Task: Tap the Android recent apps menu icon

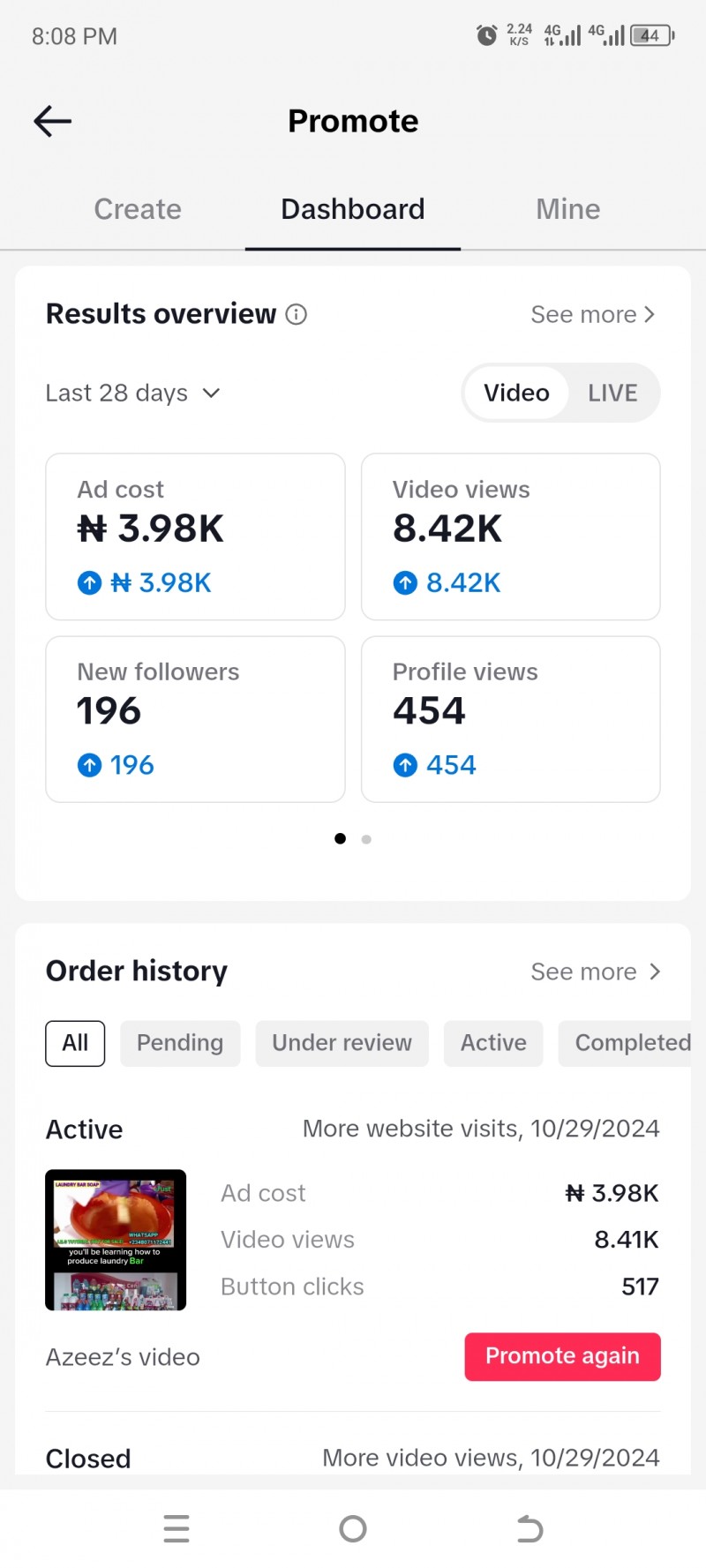Action: 176,1528
